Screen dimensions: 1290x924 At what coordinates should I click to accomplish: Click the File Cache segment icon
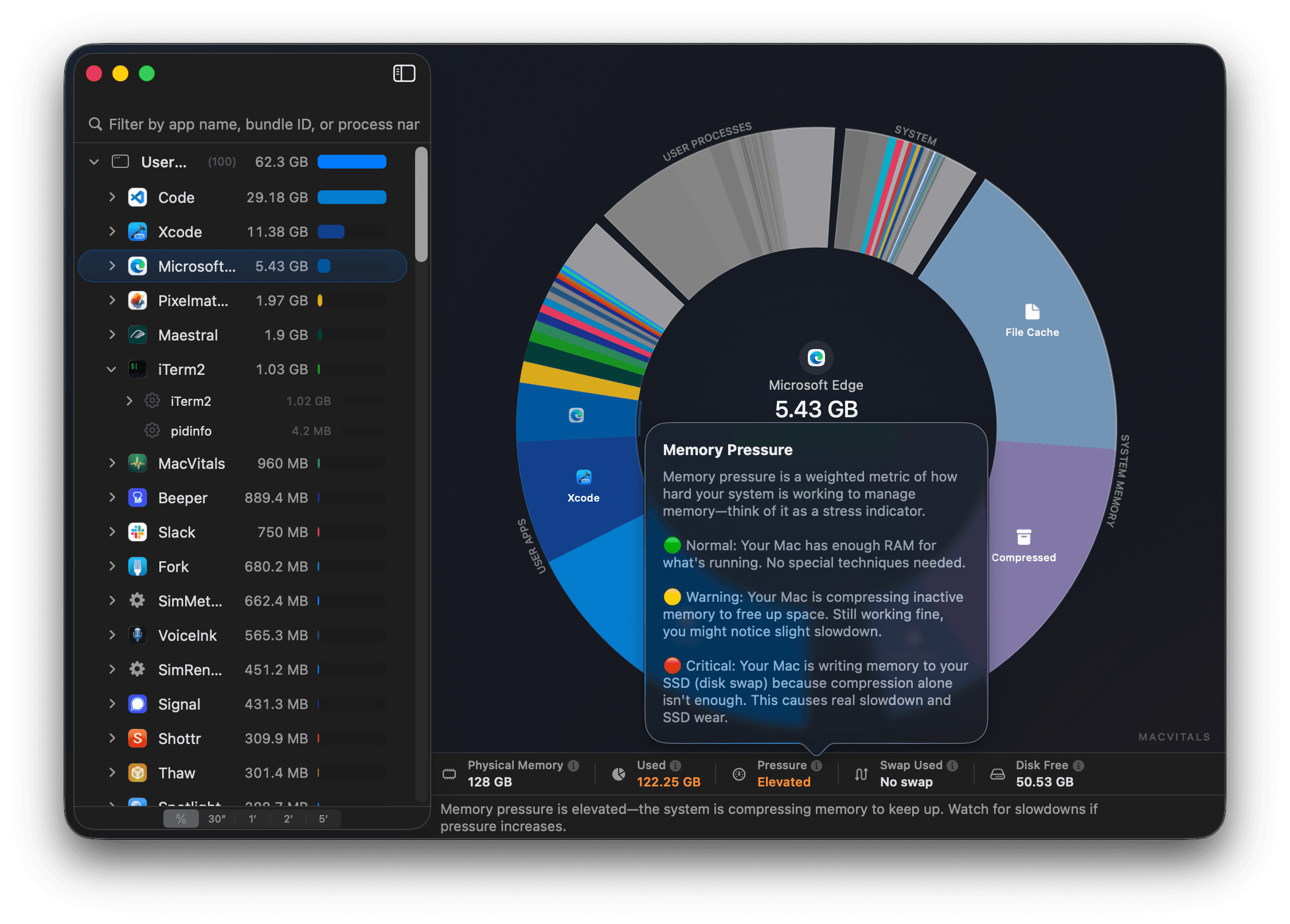(1032, 312)
